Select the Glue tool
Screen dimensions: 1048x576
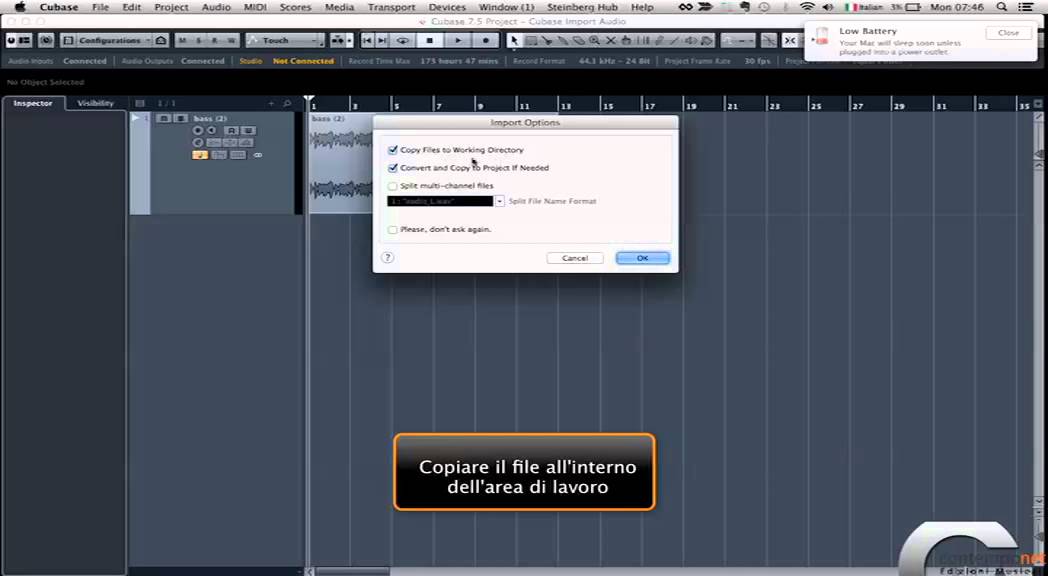click(563, 41)
